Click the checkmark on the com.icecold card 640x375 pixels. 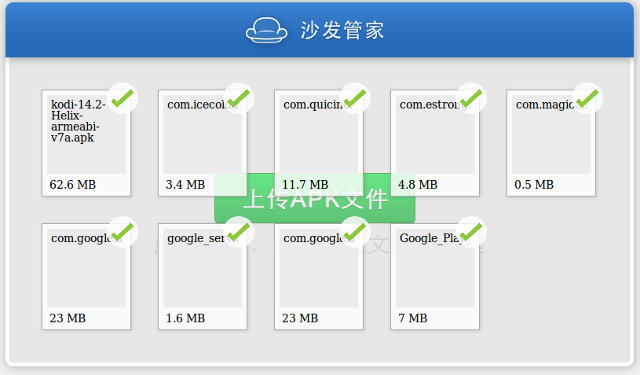click(x=239, y=98)
